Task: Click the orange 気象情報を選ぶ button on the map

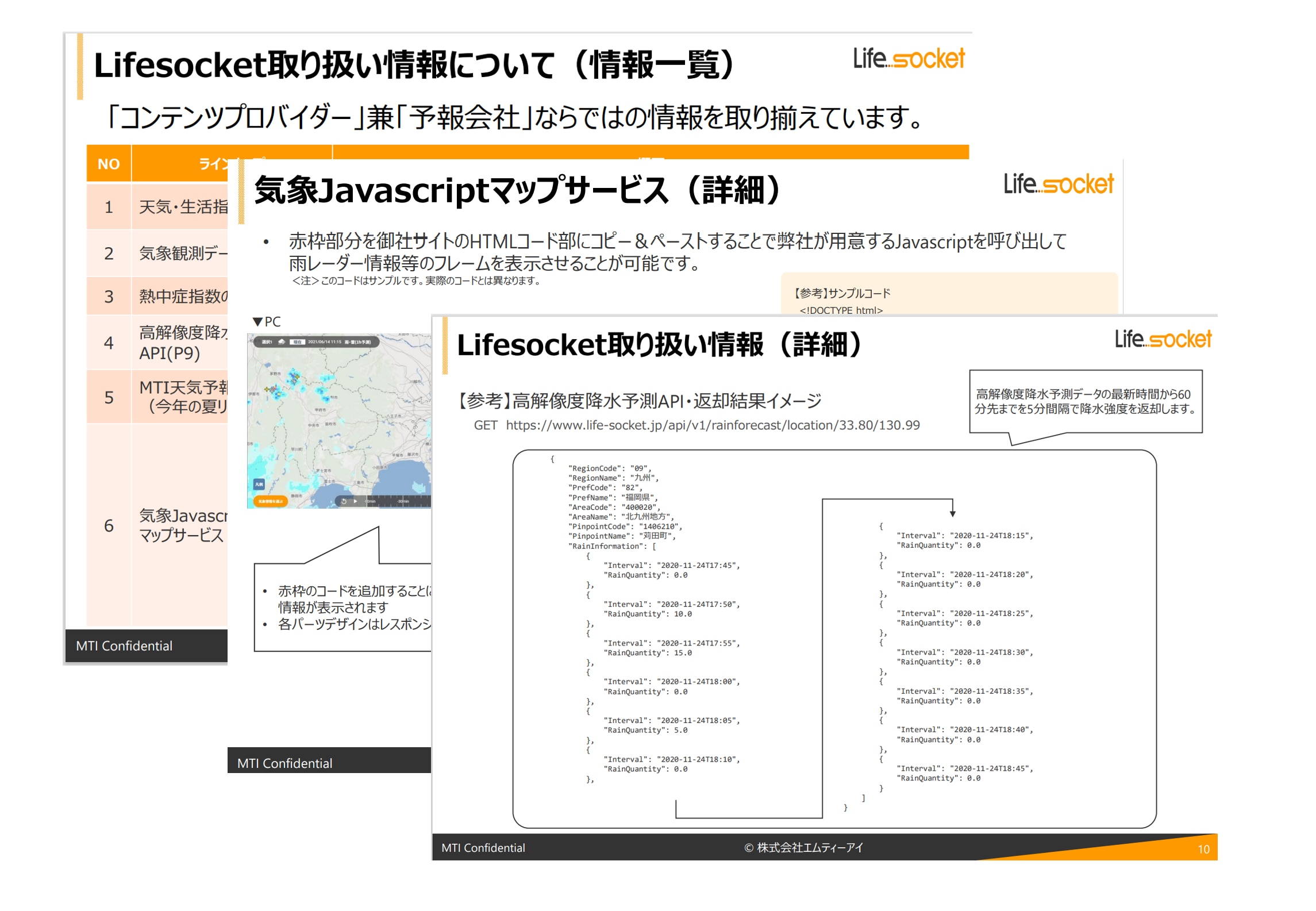Action: pyautogui.click(x=271, y=501)
